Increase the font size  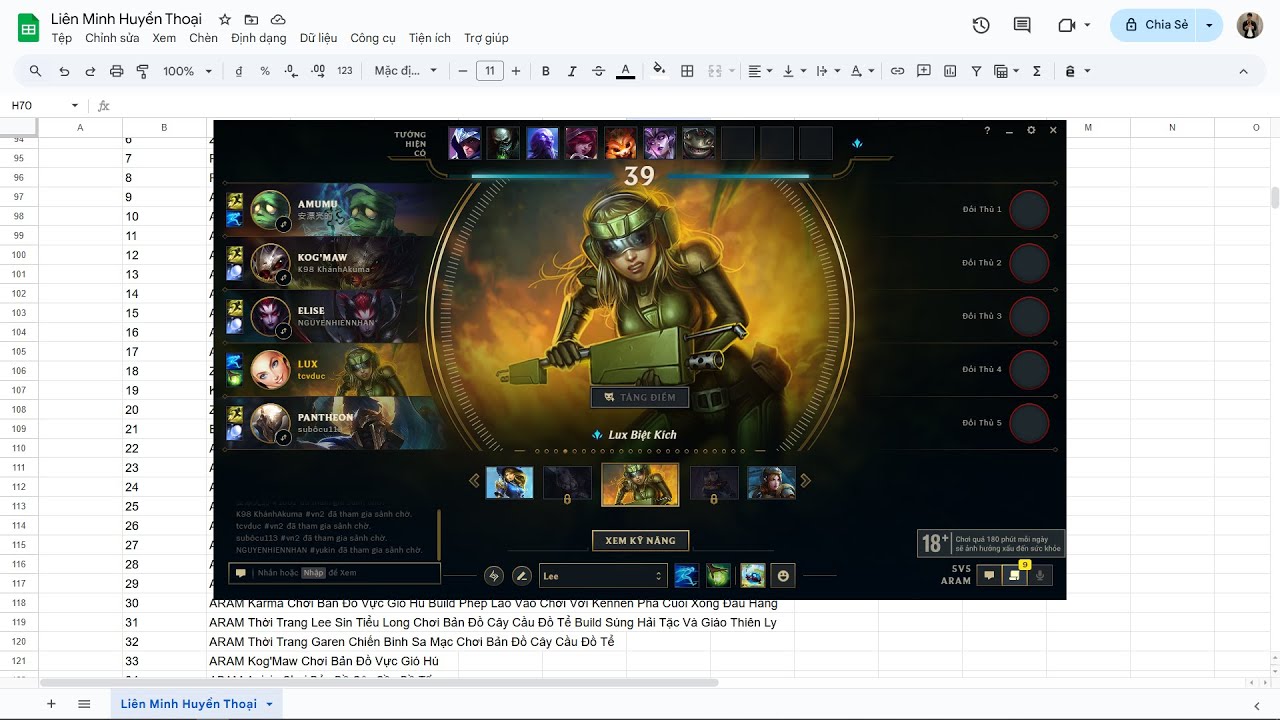[x=516, y=71]
